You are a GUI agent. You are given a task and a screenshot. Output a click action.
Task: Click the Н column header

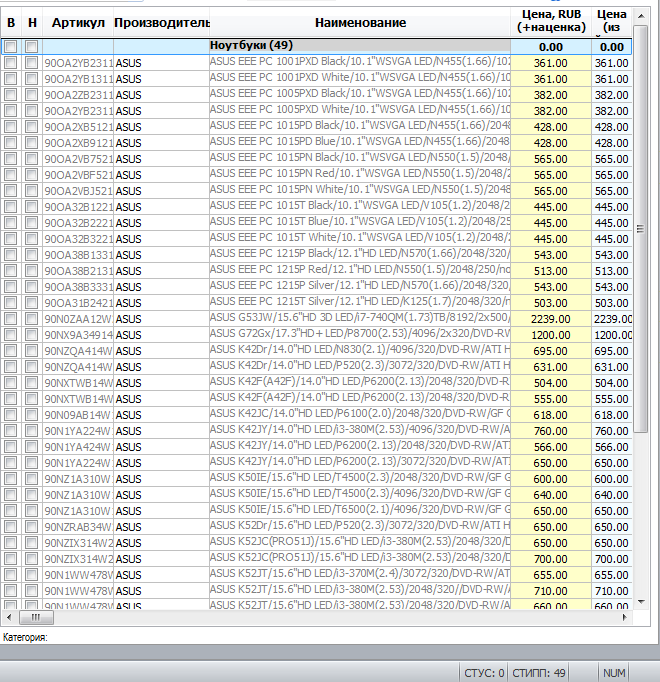32,22
